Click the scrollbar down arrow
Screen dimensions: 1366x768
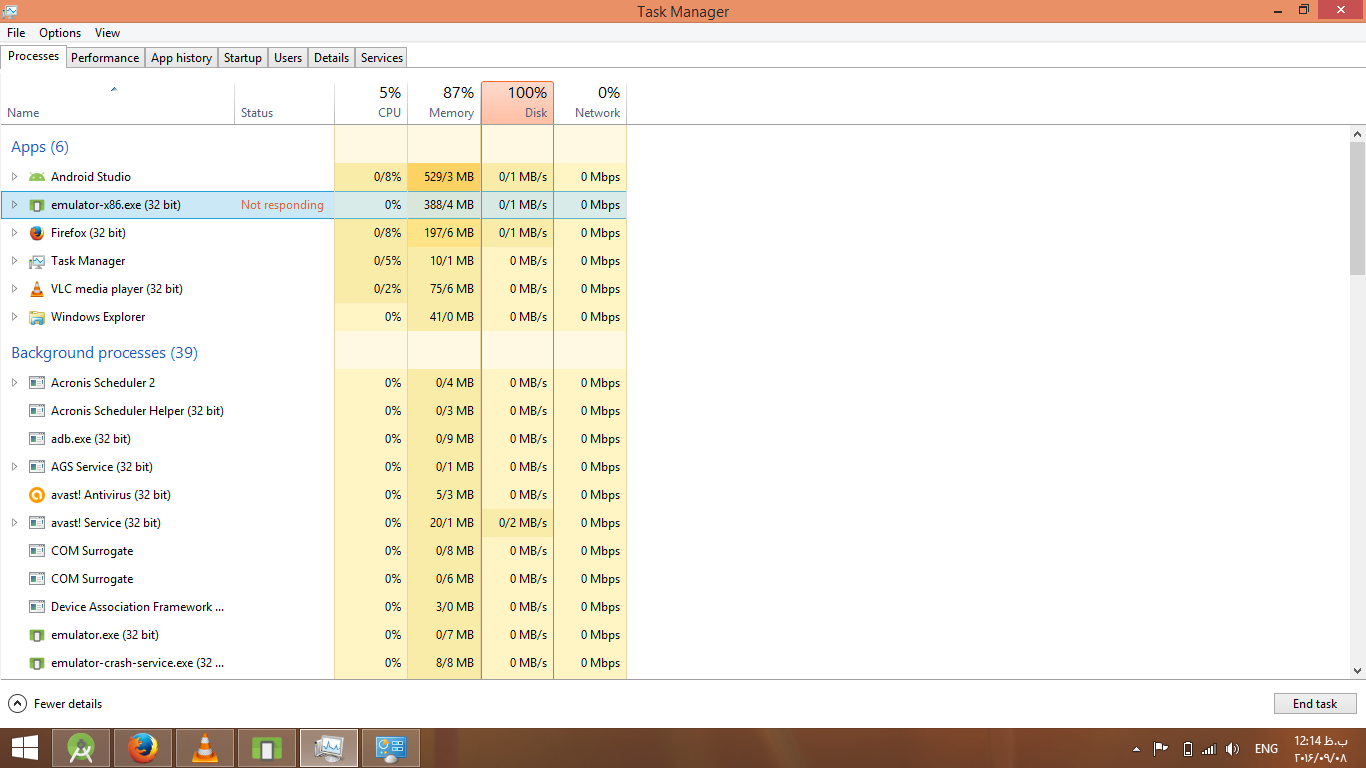(1357, 671)
